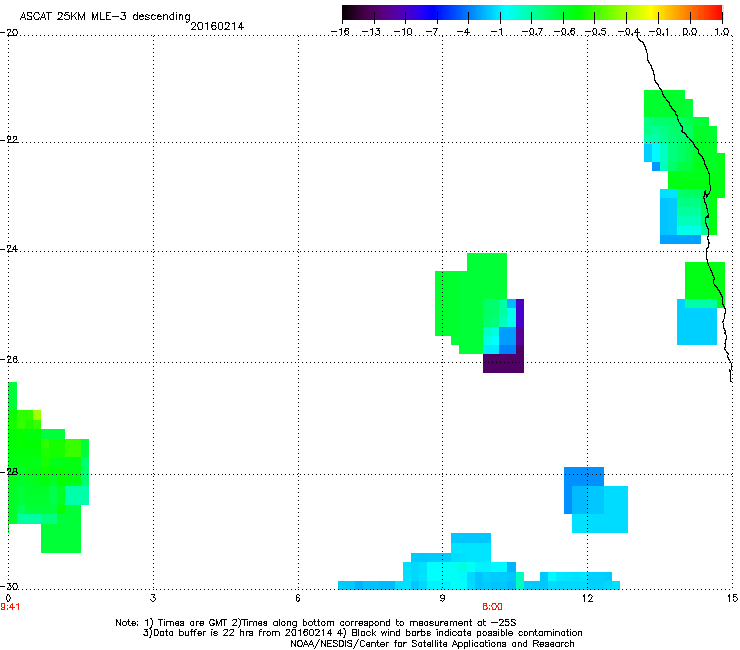The width and height of the screenshot is (740, 650).
Task: Select the '-0.1' color scale value
Action: 659,32
